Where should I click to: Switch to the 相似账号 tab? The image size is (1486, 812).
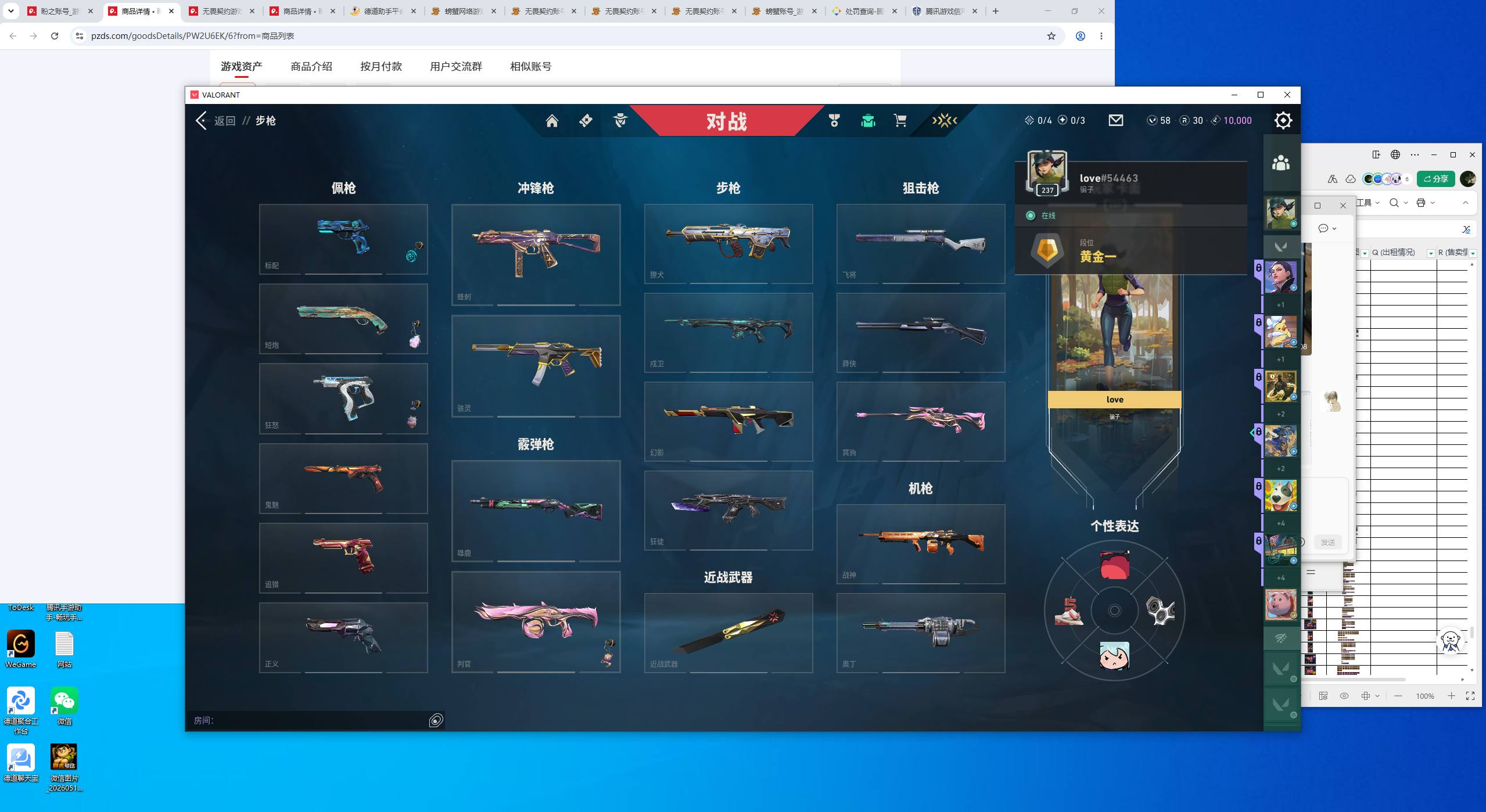530,66
